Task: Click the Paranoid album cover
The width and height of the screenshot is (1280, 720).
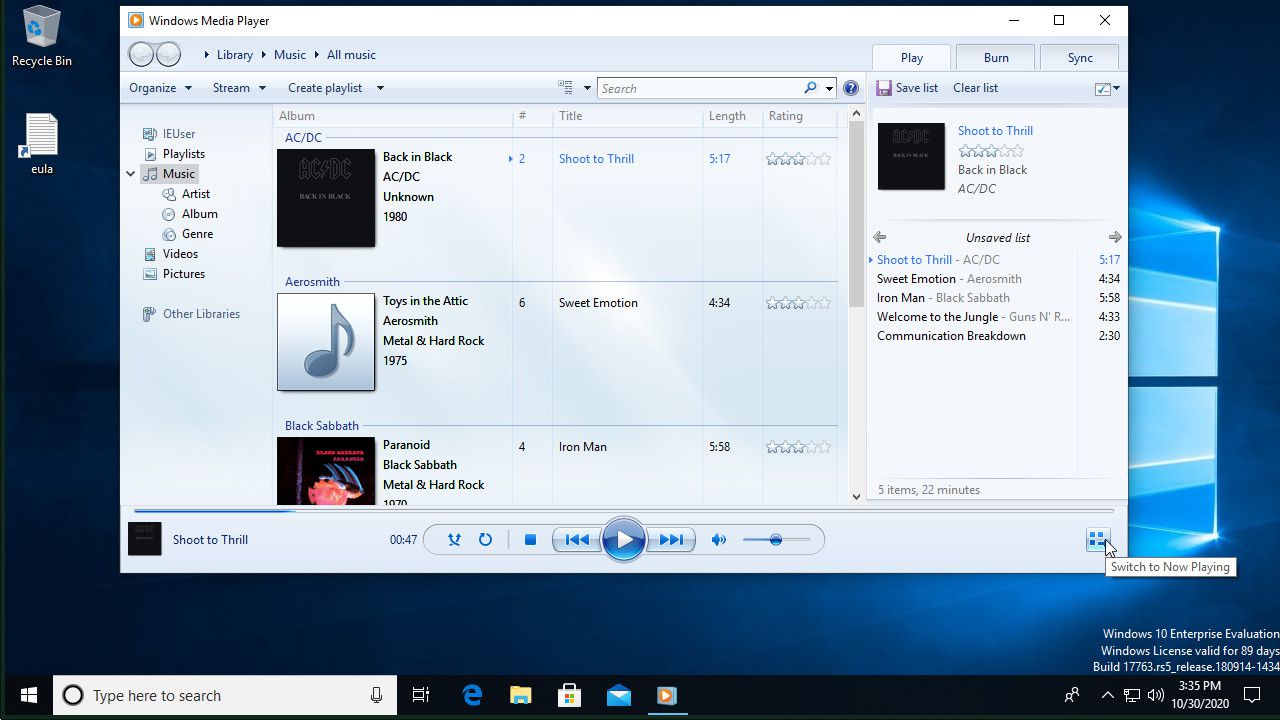Action: (x=326, y=471)
